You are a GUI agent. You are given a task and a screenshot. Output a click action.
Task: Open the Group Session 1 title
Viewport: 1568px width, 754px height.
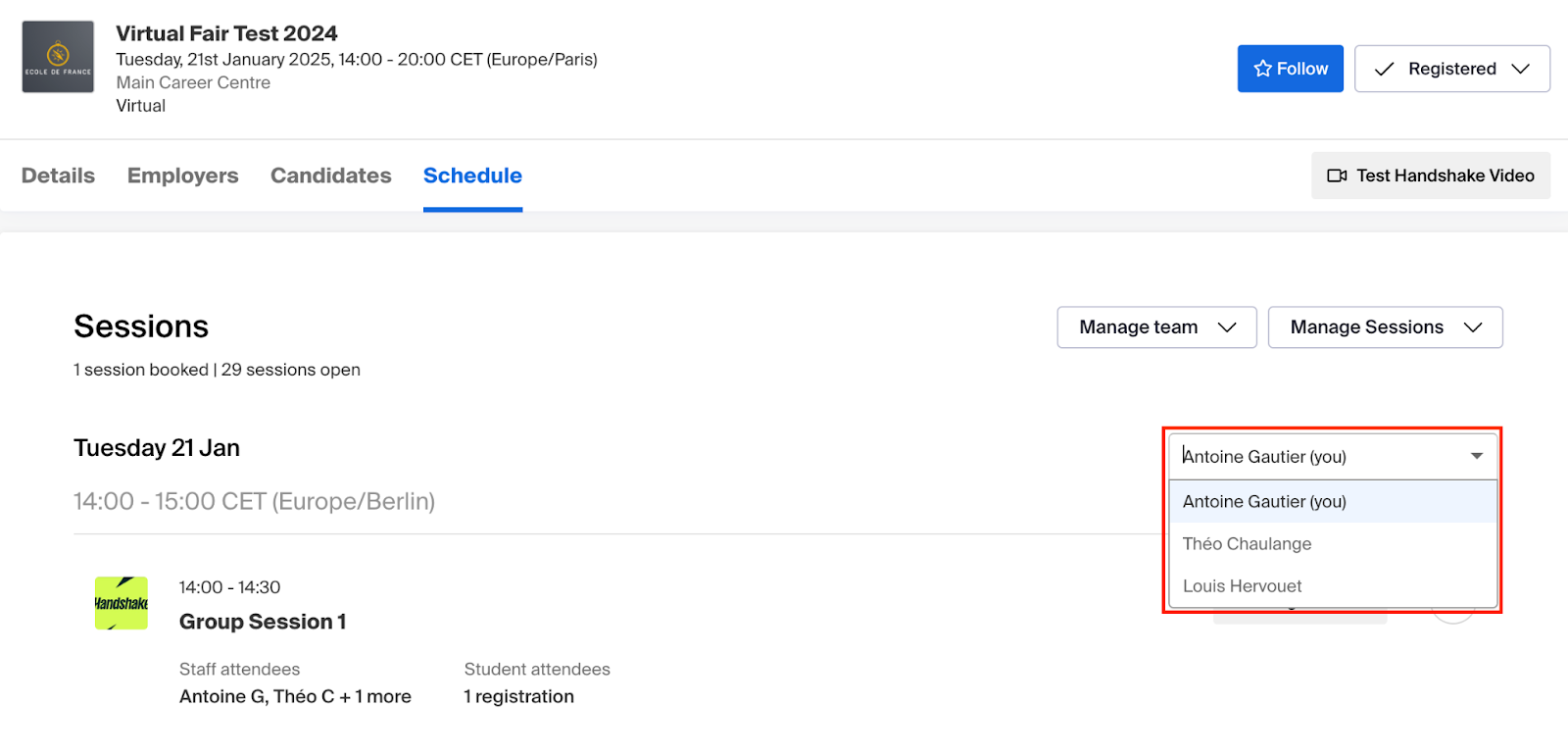[263, 622]
